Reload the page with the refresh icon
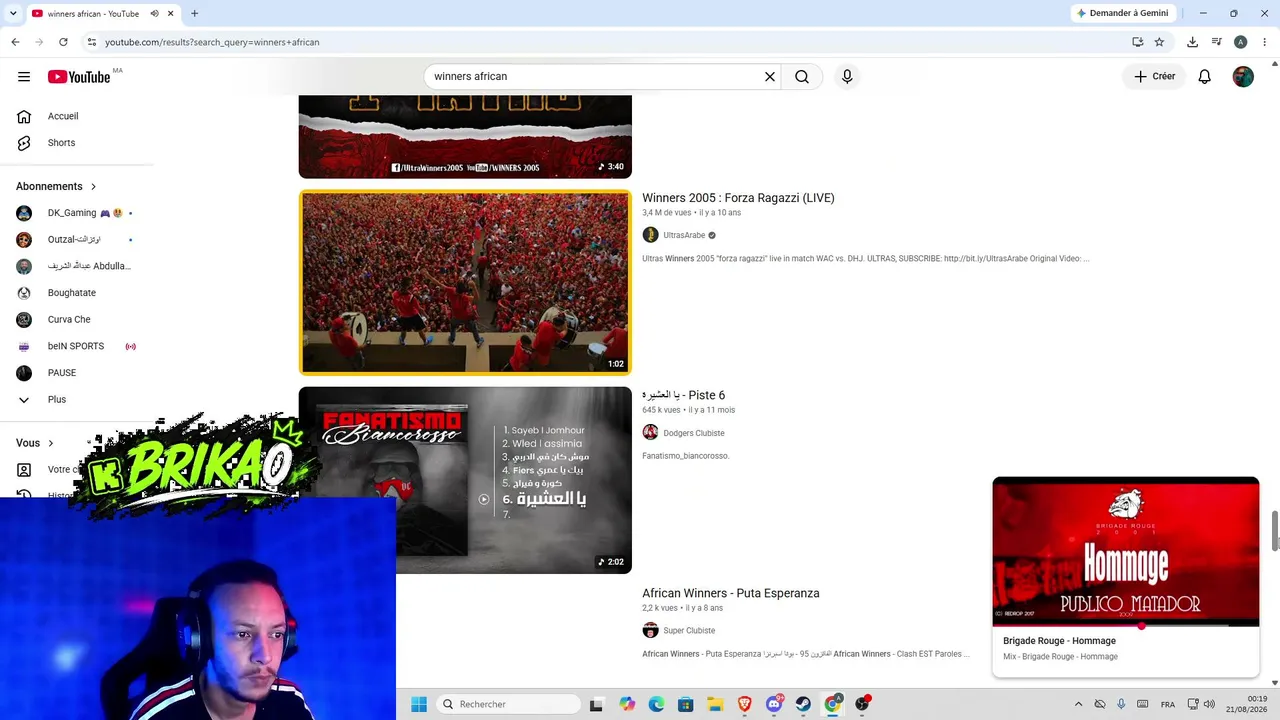 click(63, 42)
